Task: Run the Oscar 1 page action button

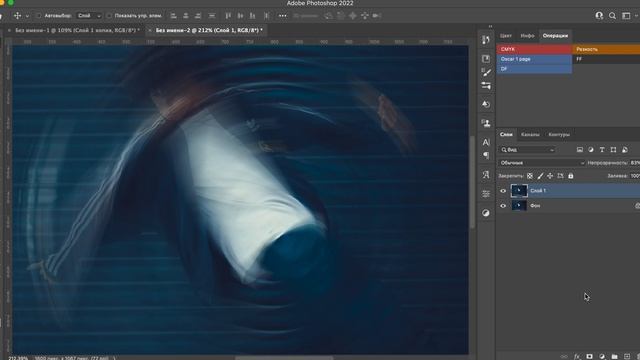Action: [x=534, y=59]
